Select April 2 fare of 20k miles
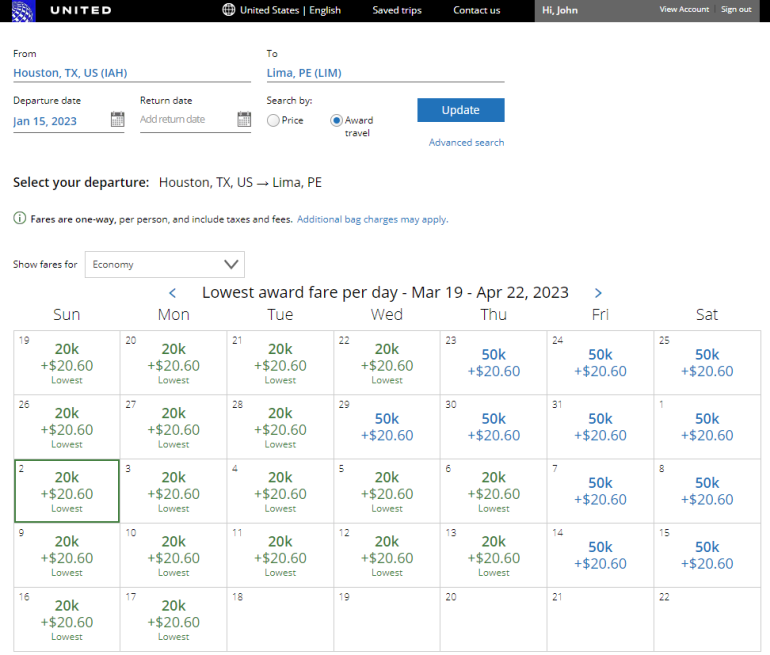Viewport: 770px width, 655px height. [x=67, y=491]
